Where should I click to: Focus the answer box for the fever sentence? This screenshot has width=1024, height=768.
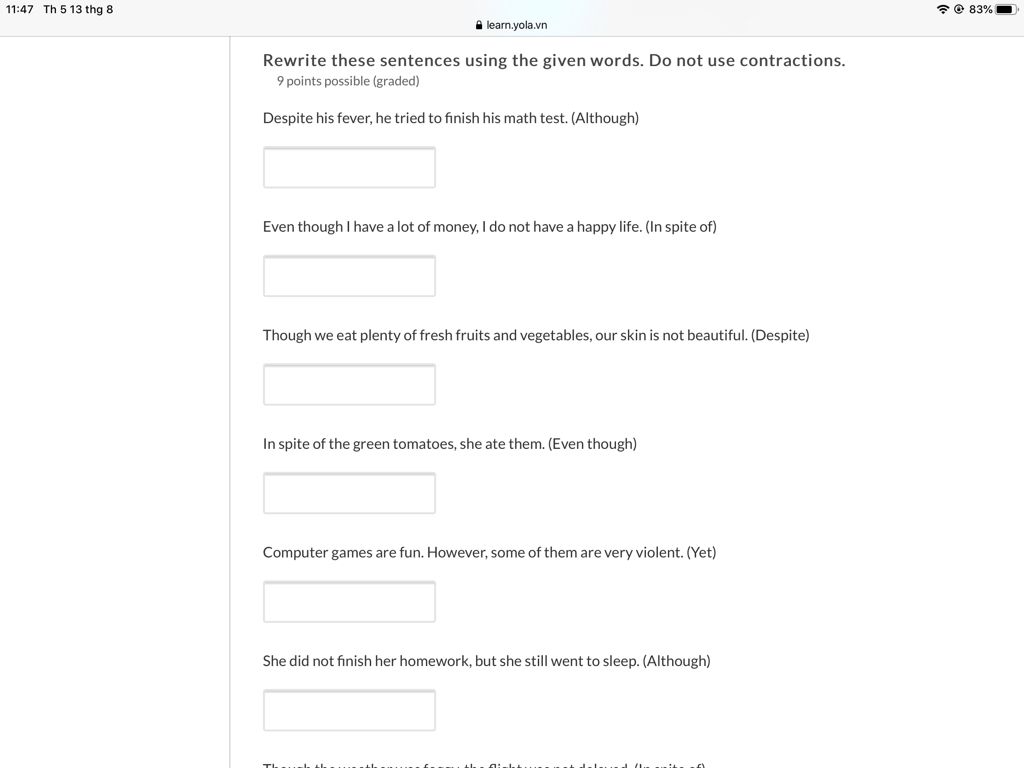pos(349,167)
